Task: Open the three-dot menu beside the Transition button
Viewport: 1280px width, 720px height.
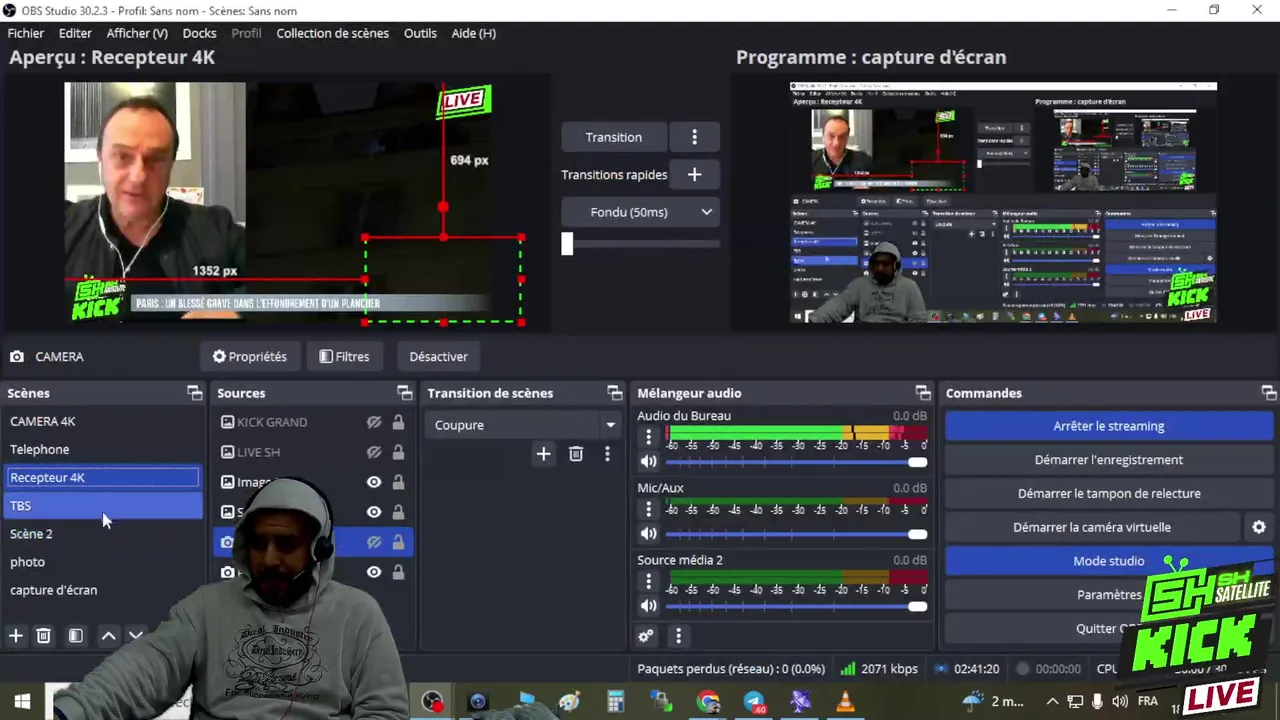Action: [694, 137]
